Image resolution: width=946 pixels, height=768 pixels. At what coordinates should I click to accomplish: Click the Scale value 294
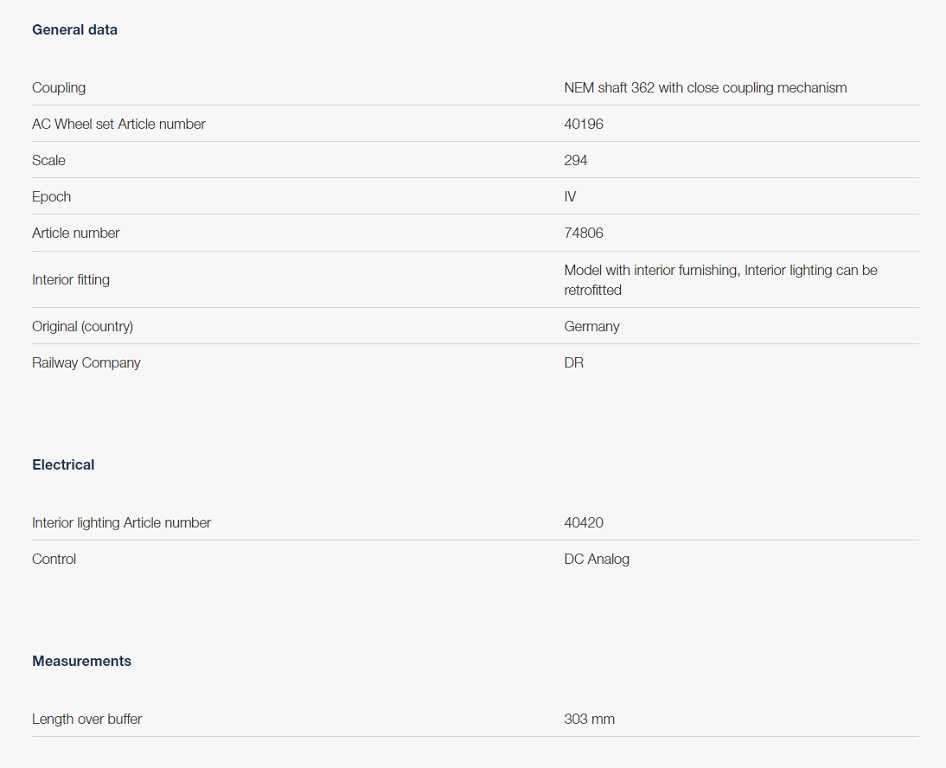[576, 160]
